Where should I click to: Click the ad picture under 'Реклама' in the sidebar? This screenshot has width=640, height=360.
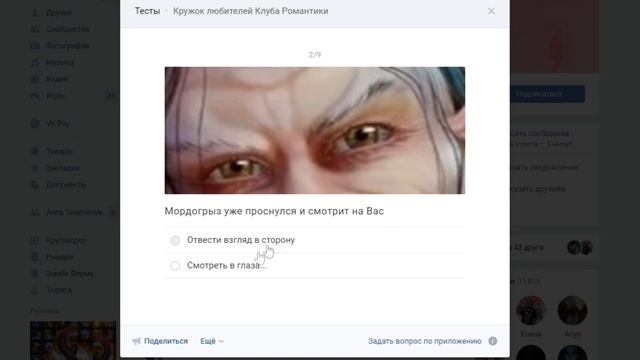pyautogui.click(x=73, y=340)
